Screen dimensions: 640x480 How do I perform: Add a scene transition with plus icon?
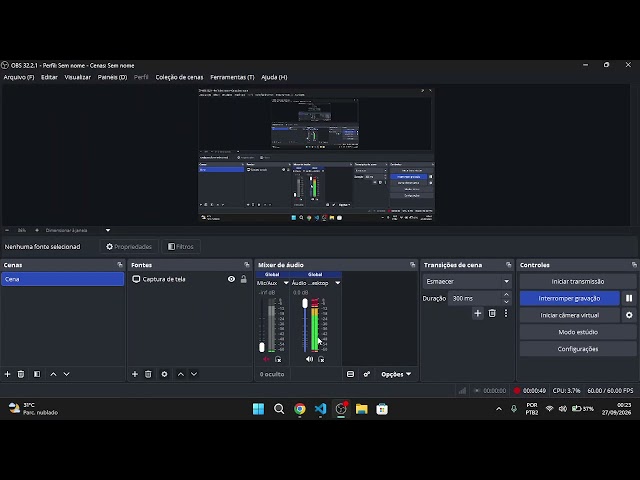[x=478, y=313]
